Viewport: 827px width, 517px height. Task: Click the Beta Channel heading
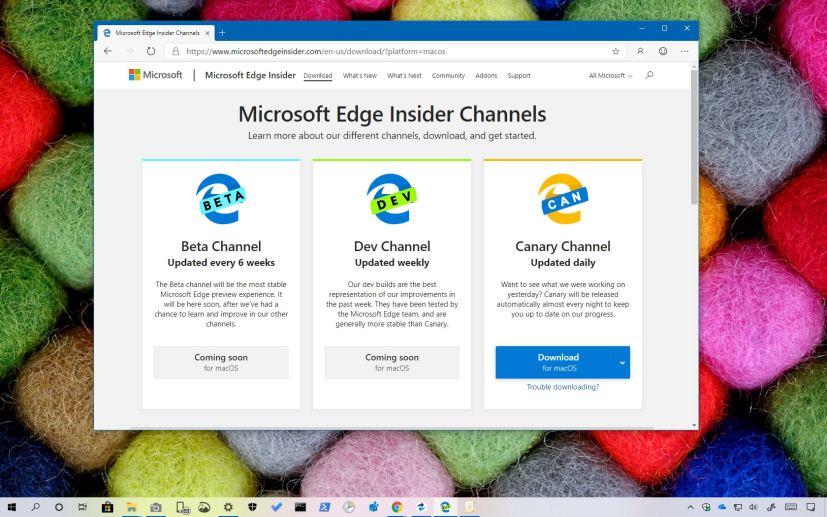pyautogui.click(x=221, y=246)
